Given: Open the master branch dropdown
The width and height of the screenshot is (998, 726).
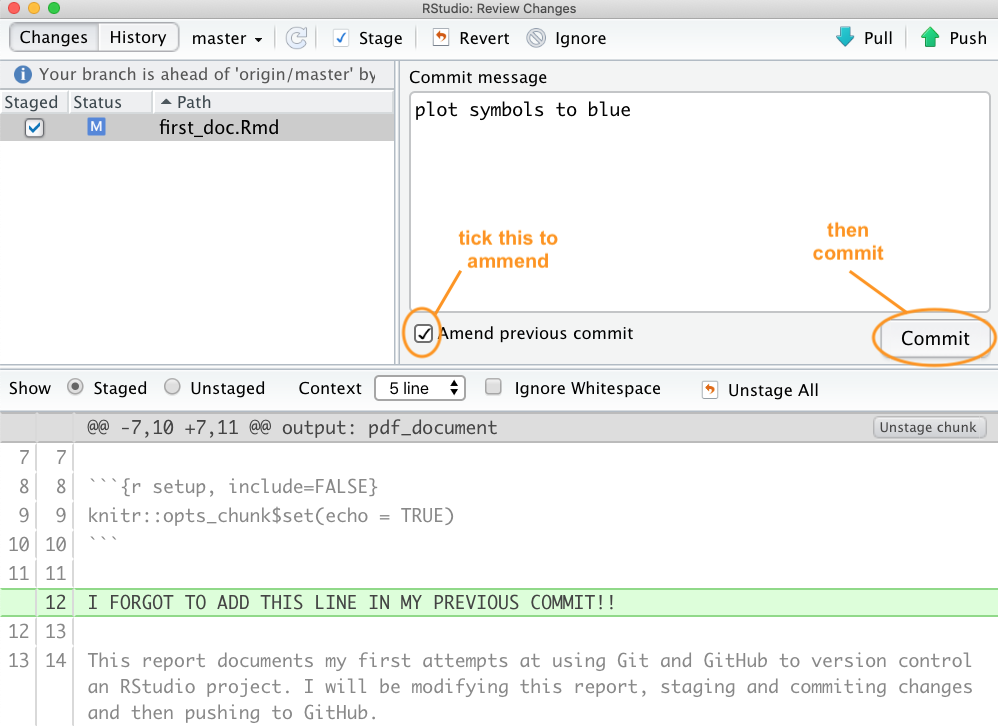Looking at the screenshot, I should [227, 38].
